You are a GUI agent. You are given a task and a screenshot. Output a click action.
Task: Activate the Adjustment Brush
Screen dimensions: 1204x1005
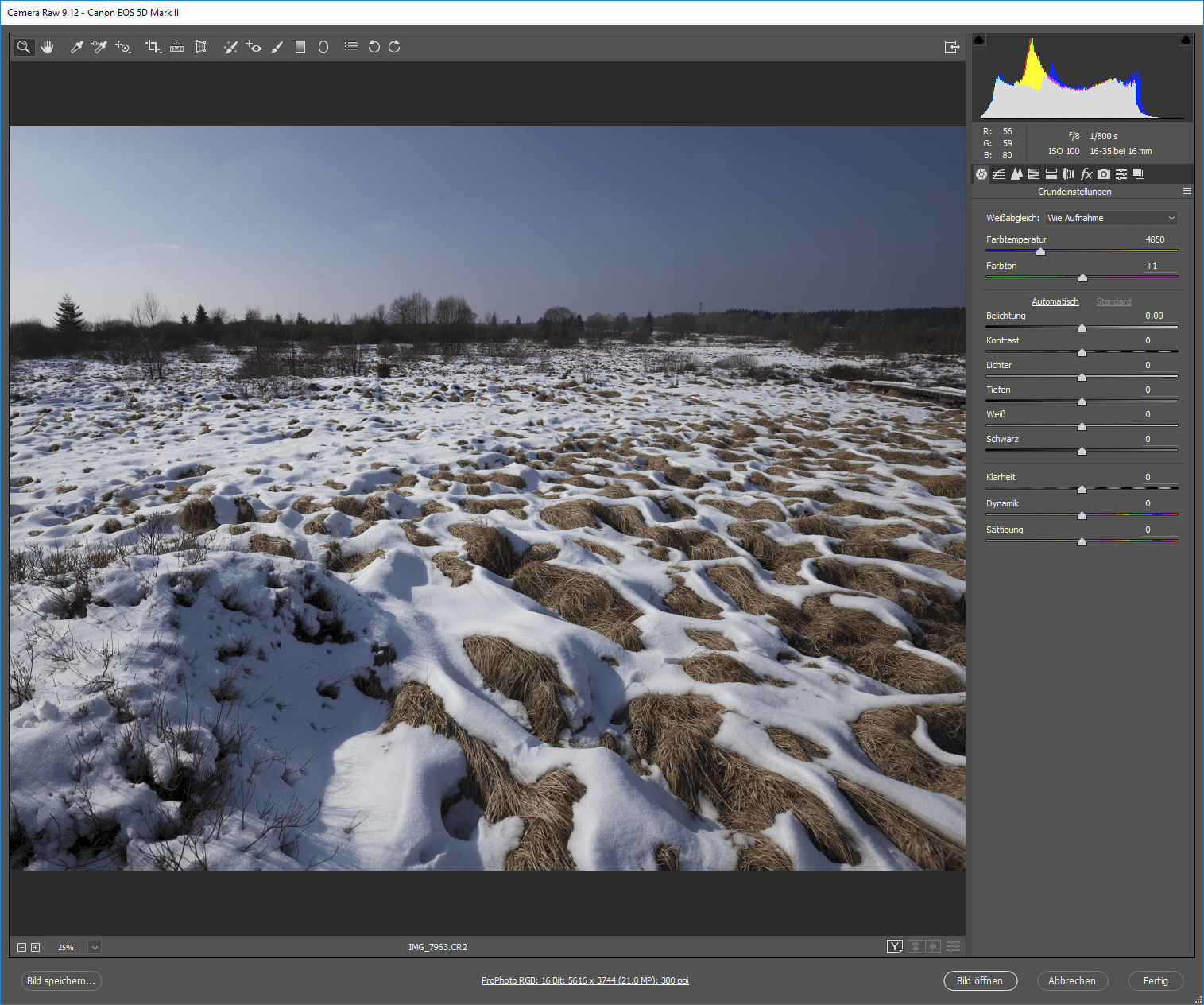(x=277, y=47)
